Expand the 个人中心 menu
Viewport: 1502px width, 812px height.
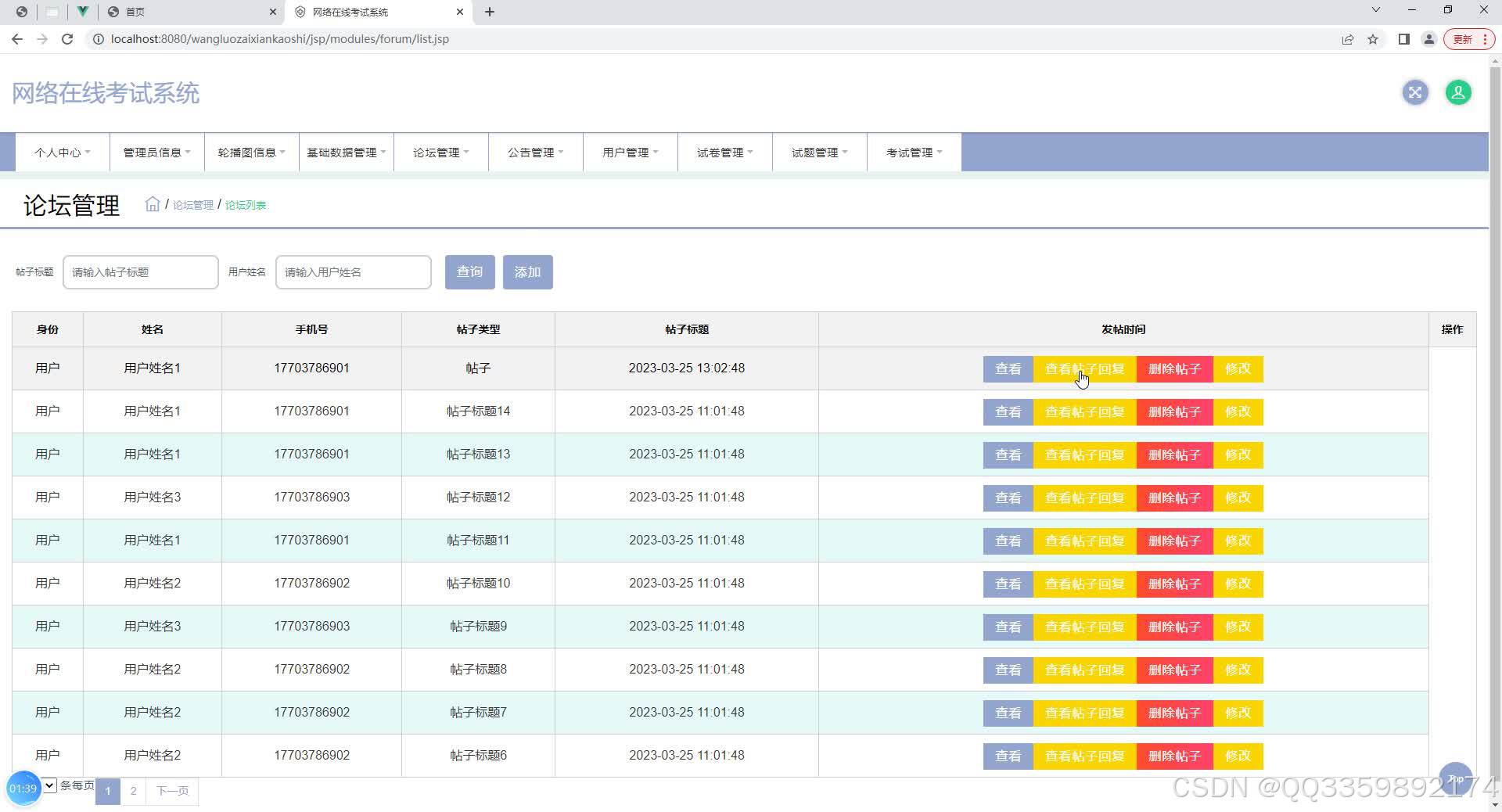pos(63,153)
